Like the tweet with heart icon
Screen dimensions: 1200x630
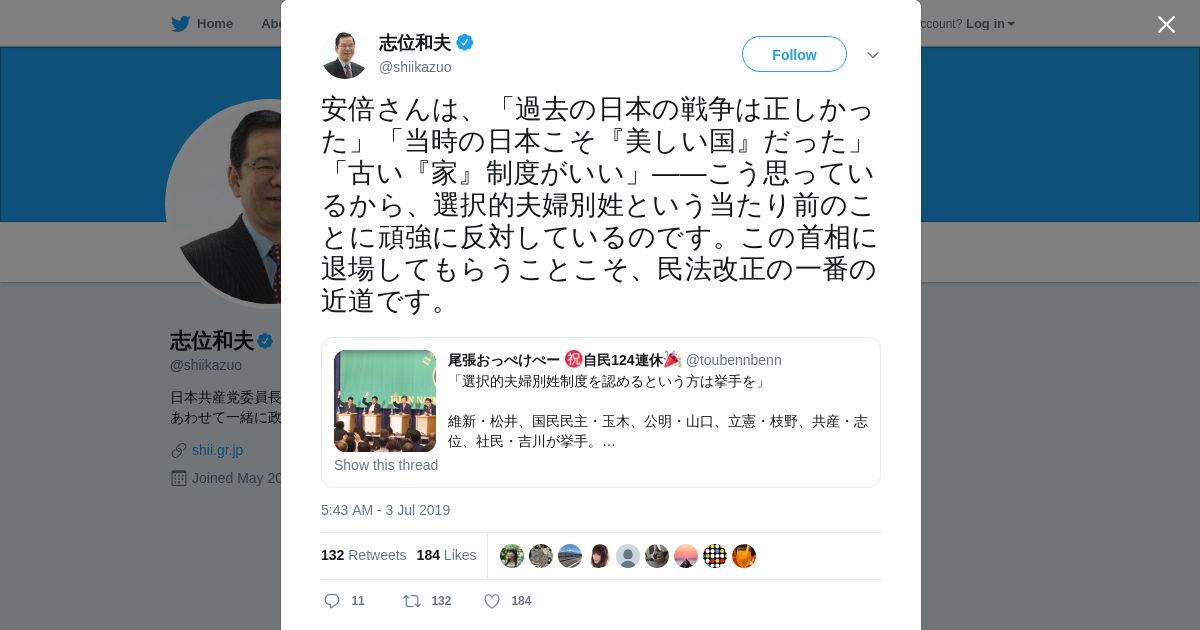(492, 601)
